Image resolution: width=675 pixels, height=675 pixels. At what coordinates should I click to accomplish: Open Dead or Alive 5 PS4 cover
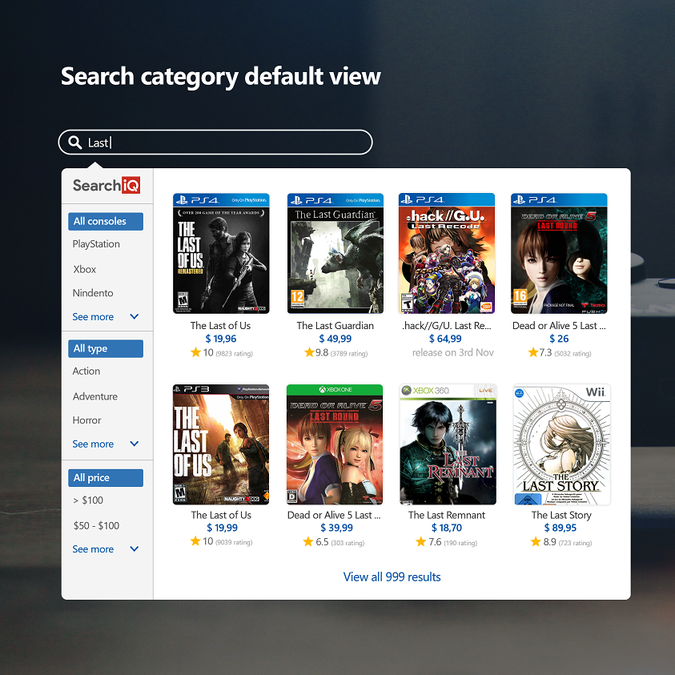tap(559, 253)
